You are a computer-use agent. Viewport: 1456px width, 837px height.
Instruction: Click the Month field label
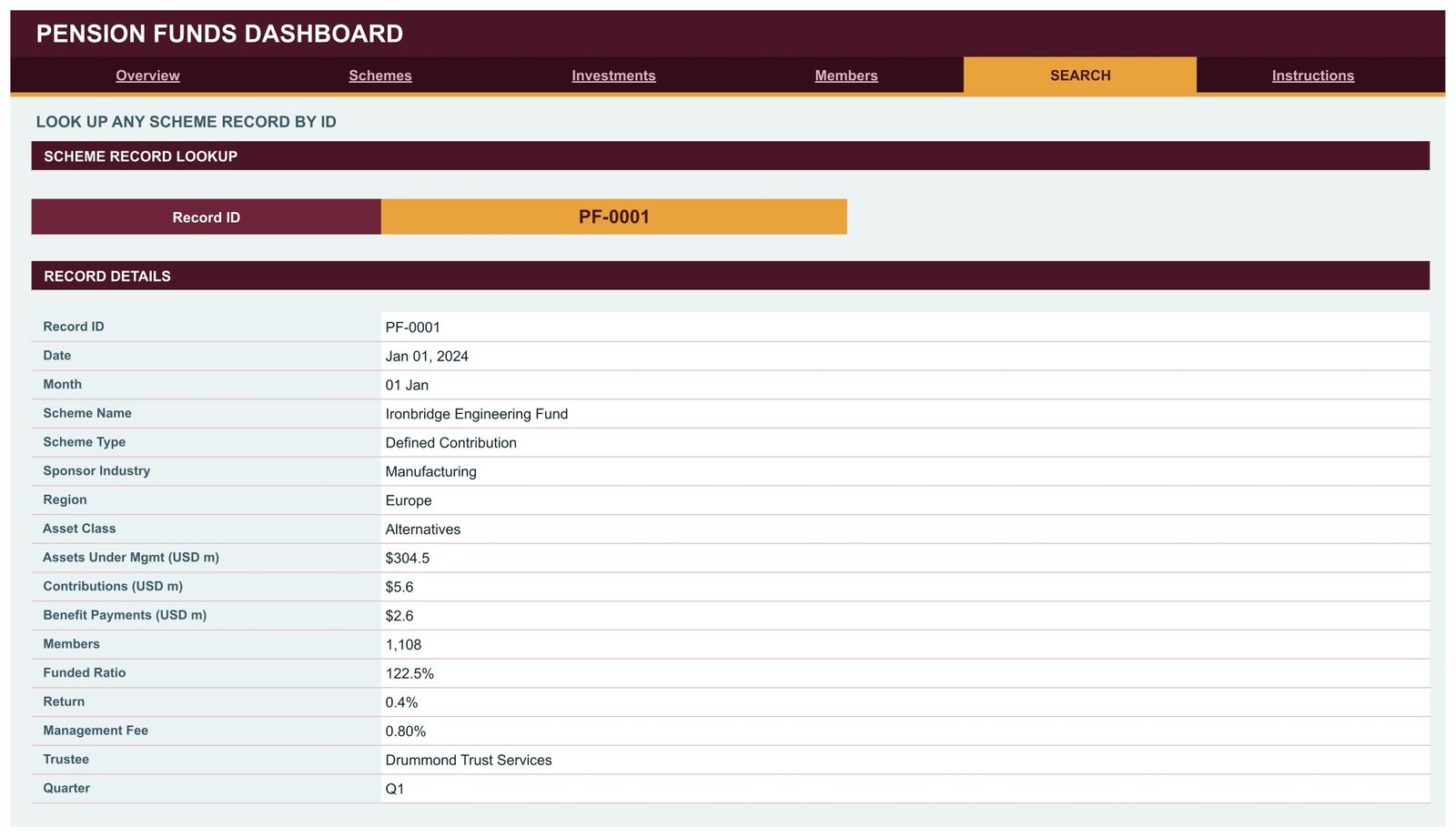point(63,385)
